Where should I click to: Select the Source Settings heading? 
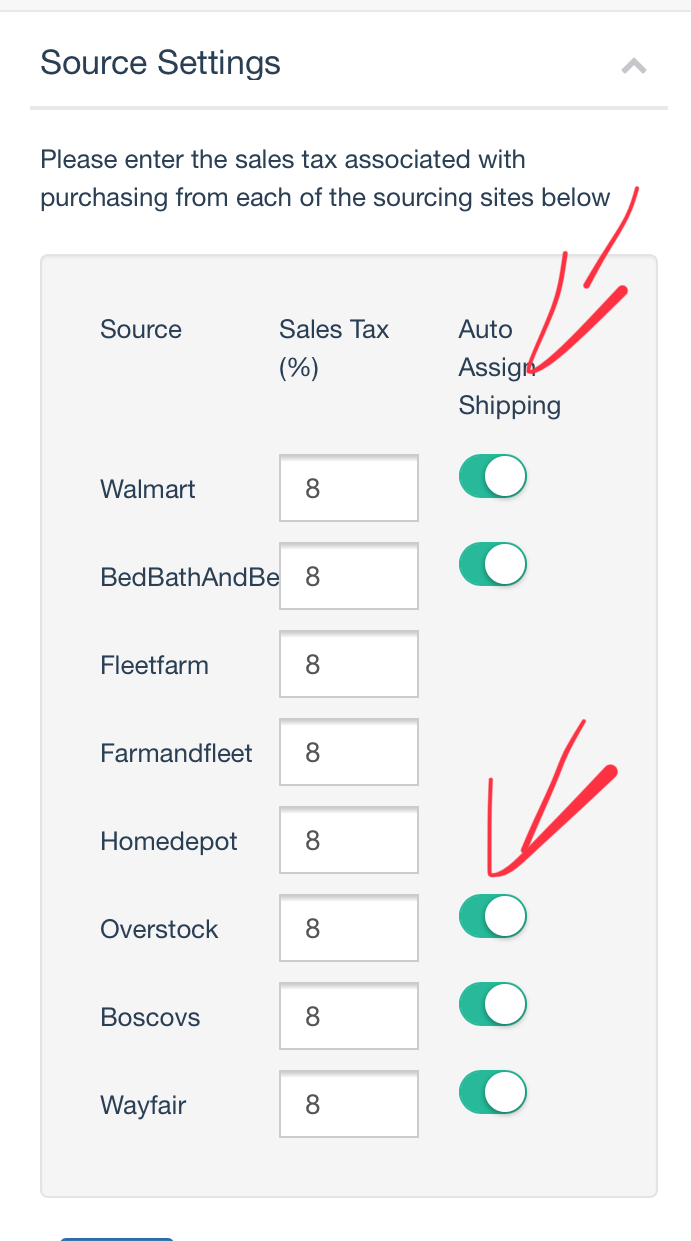pos(160,63)
